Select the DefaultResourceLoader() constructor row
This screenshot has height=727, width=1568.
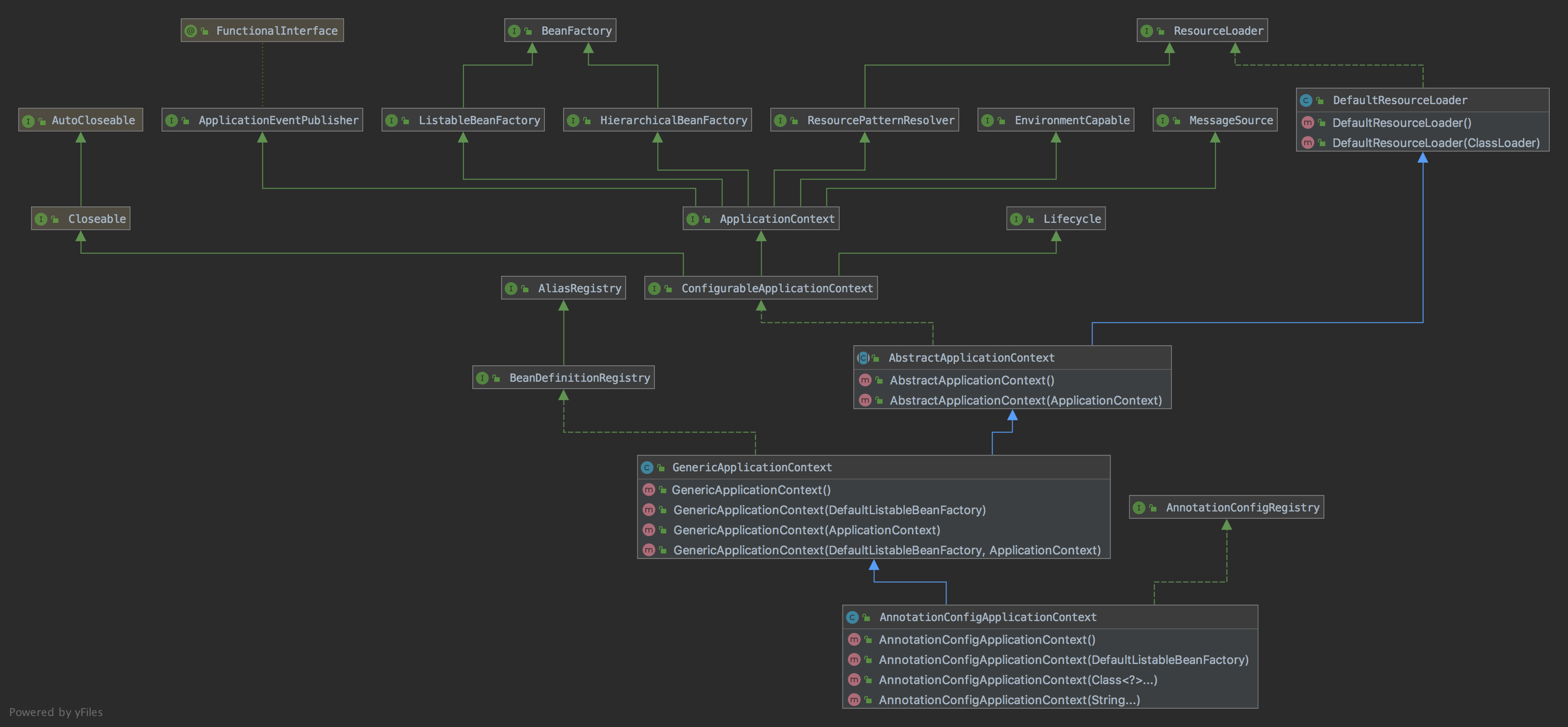(x=1422, y=123)
